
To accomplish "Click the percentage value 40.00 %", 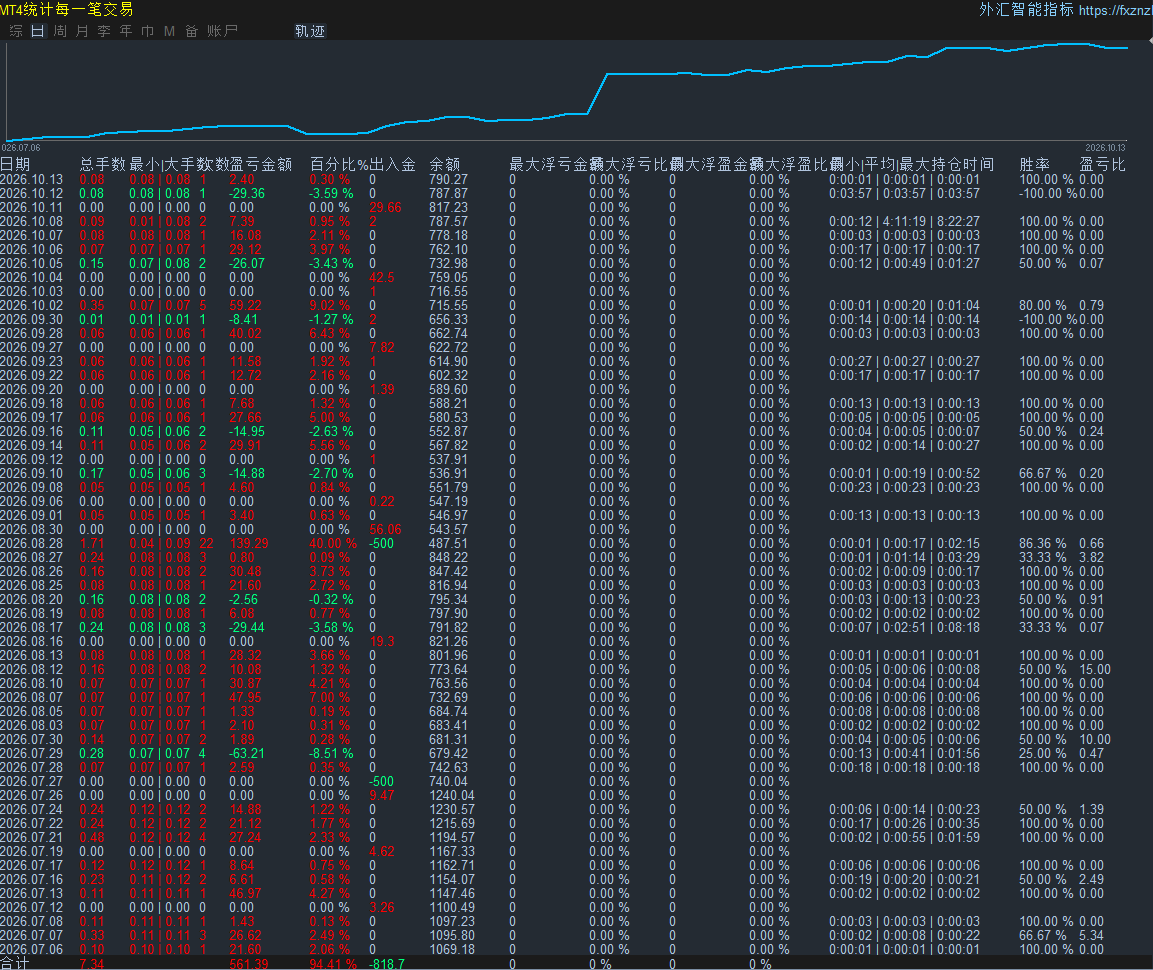I will click(333, 543).
